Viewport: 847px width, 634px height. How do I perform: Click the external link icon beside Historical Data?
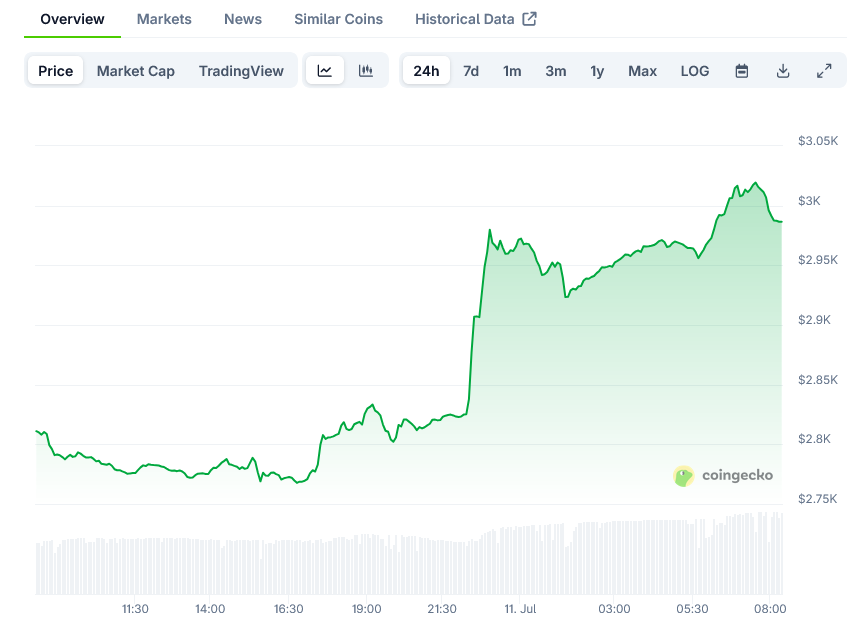pyautogui.click(x=530, y=19)
